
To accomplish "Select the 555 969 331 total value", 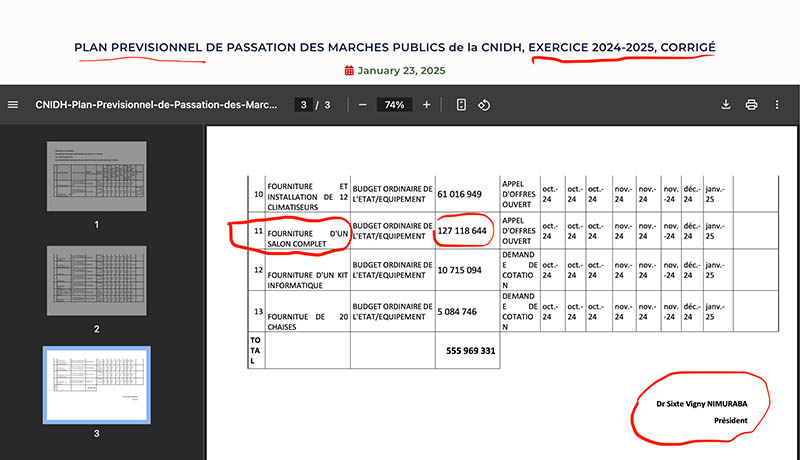I will pyautogui.click(x=470, y=351).
